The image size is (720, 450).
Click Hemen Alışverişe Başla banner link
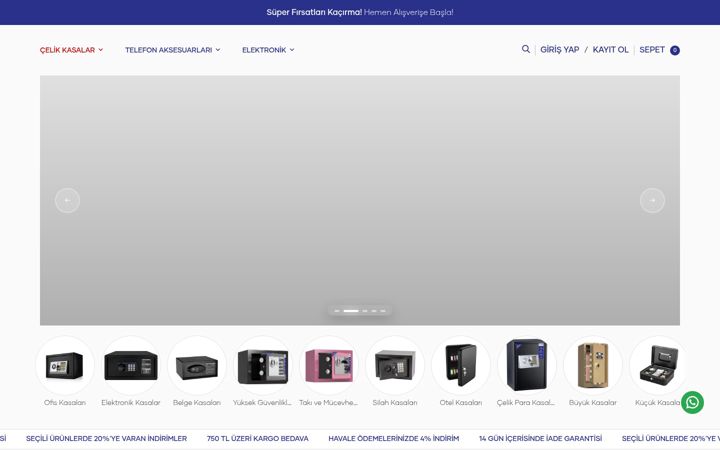point(409,12)
